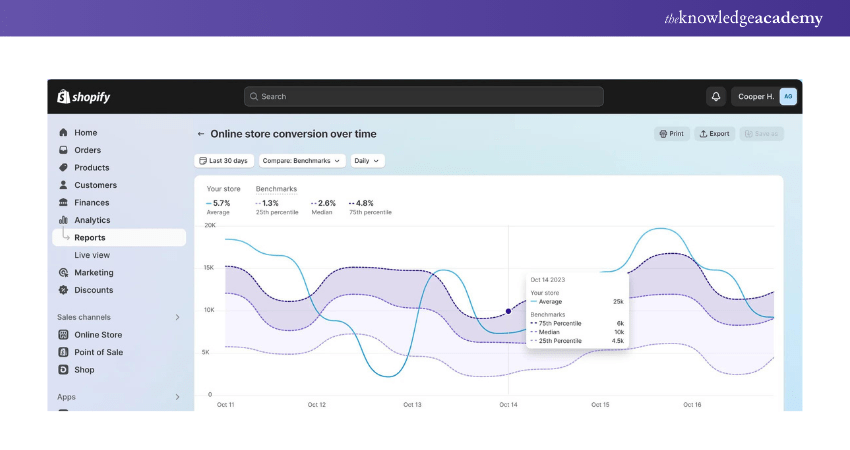Screen dimensions: 850x450
Task: Select Reports in the sidebar
Action: click(x=89, y=238)
